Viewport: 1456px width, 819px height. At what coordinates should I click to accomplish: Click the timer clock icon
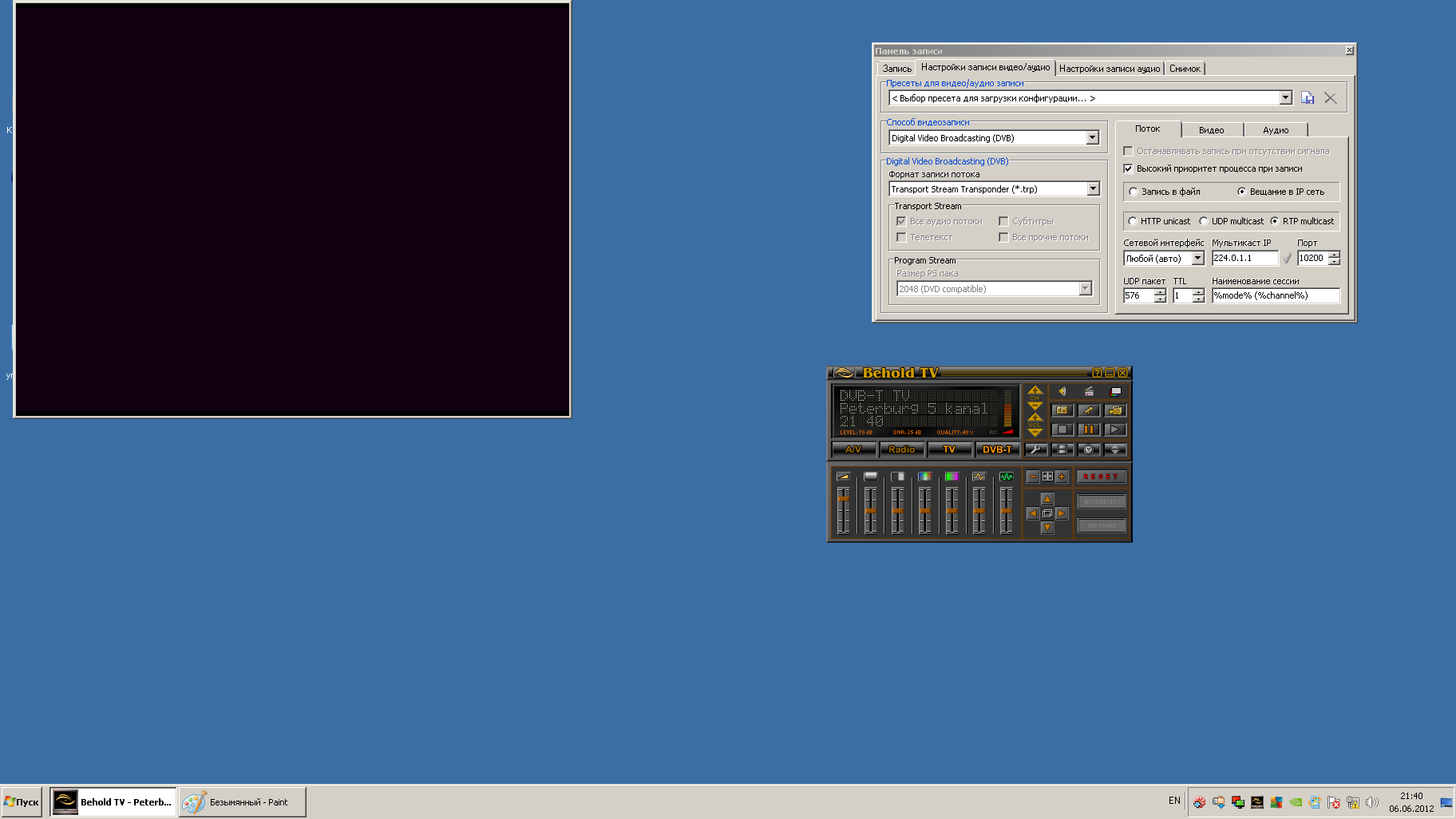click(x=1088, y=449)
